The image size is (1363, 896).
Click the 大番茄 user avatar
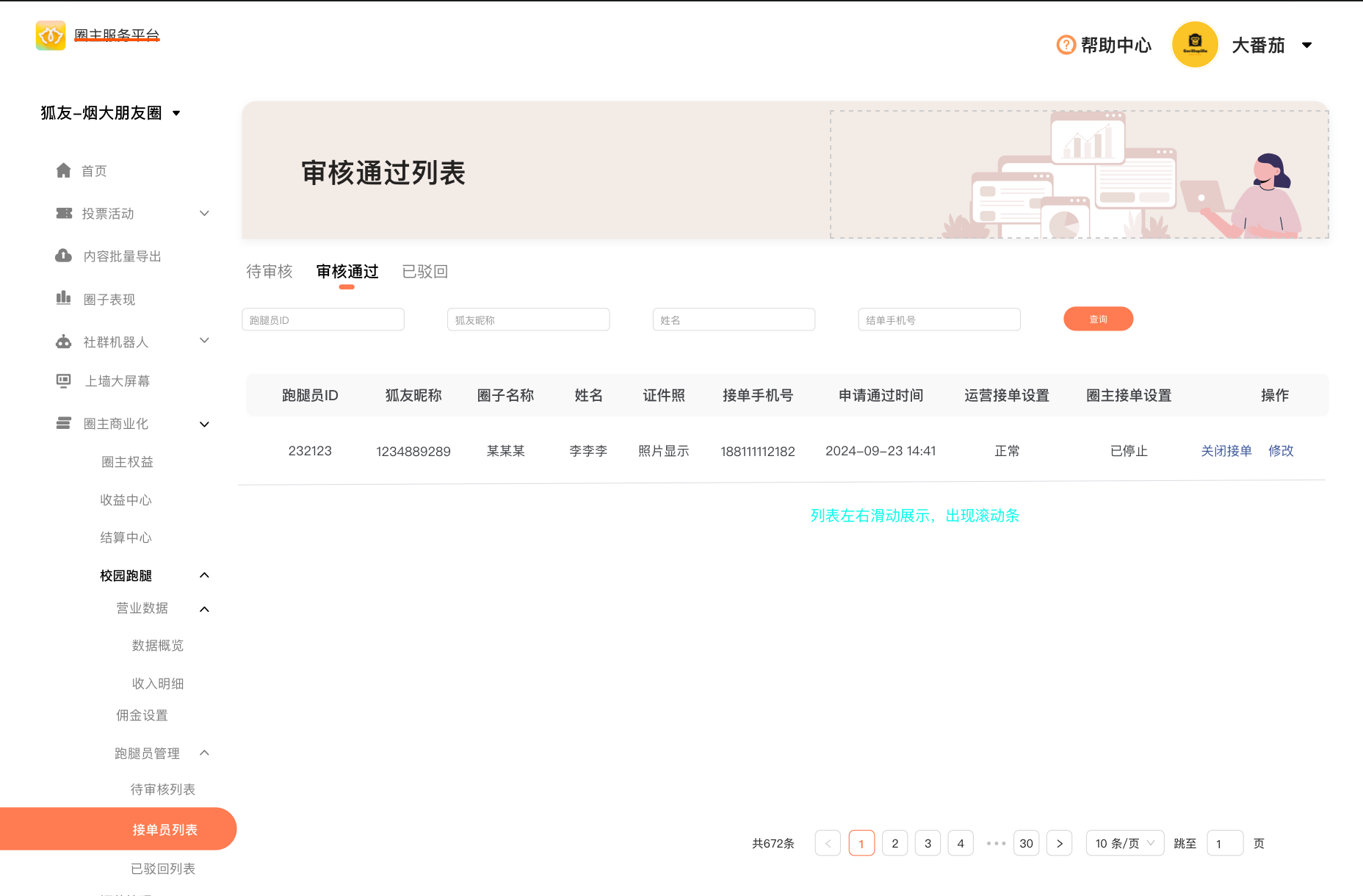pyautogui.click(x=1195, y=45)
